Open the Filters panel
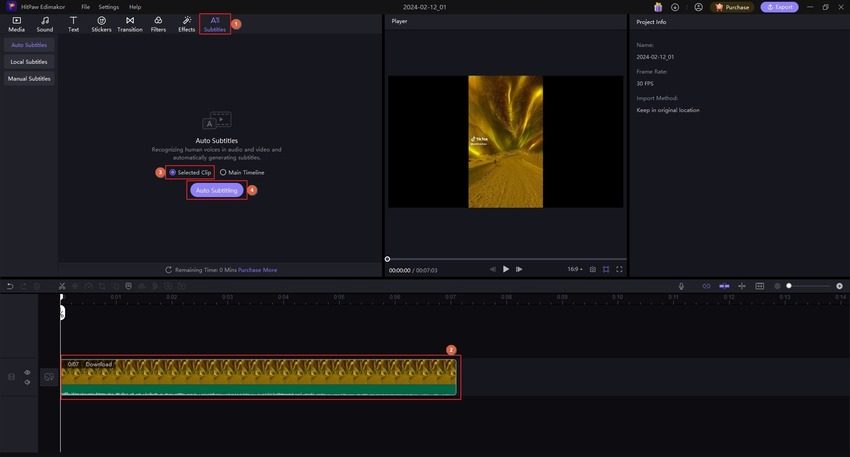The image size is (850, 457). tap(158, 23)
